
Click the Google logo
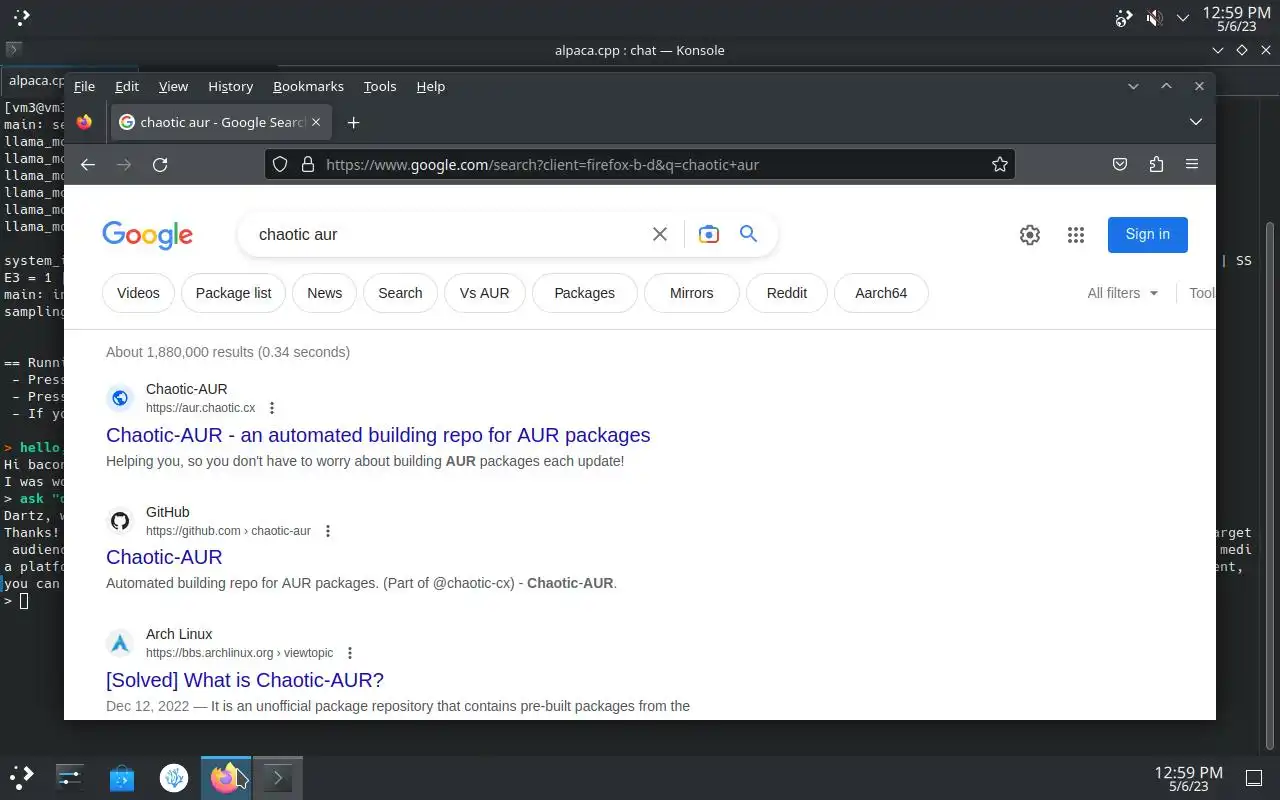(x=147, y=235)
